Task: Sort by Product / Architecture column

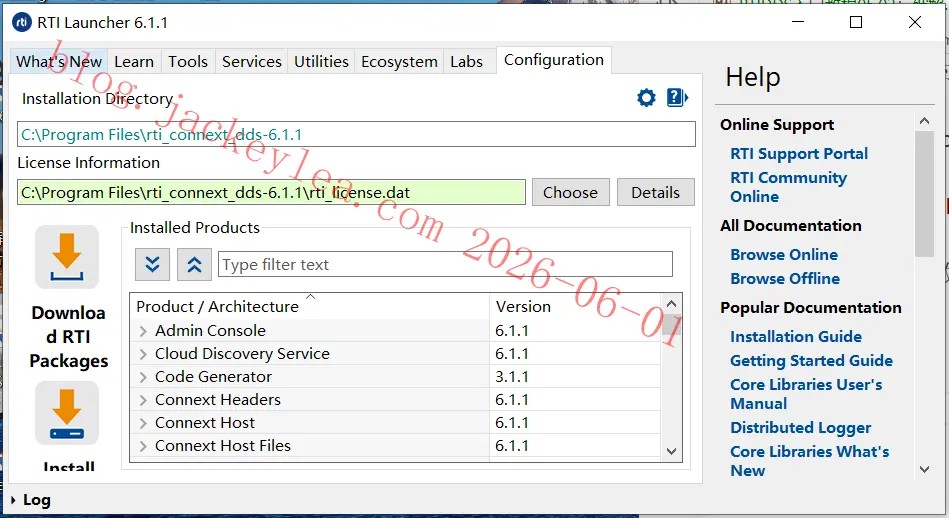Action: click(x=310, y=306)
